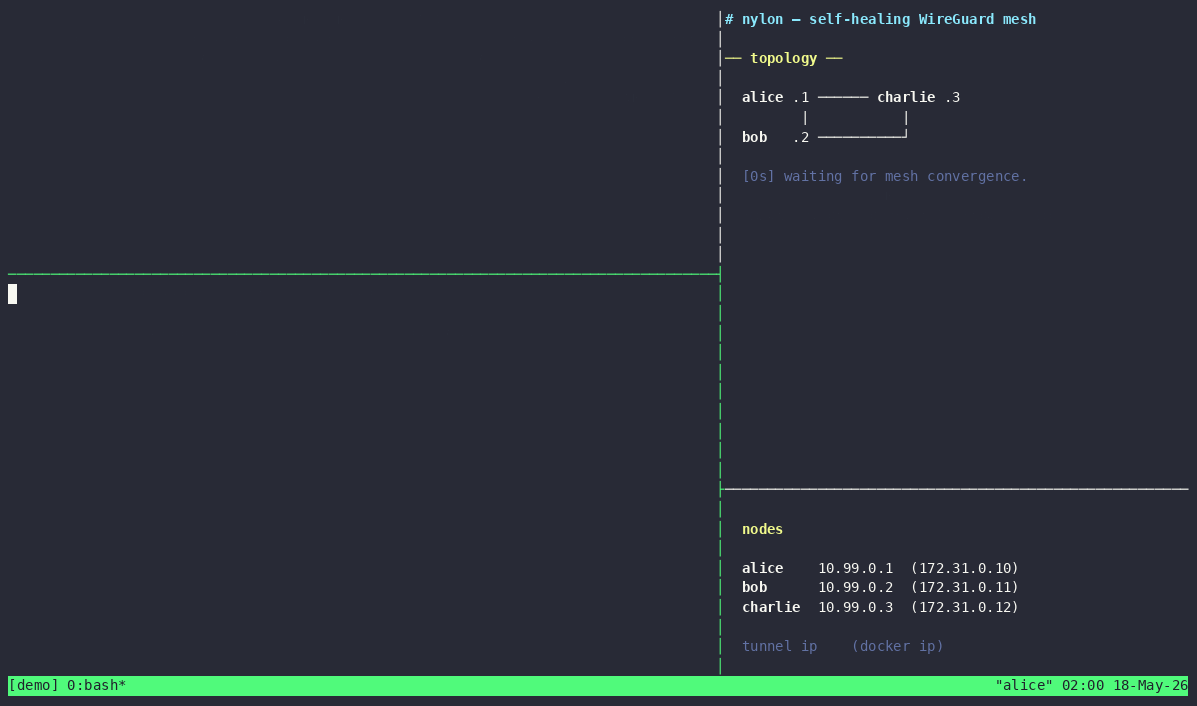Select the alice name in the nodes list

762,568
